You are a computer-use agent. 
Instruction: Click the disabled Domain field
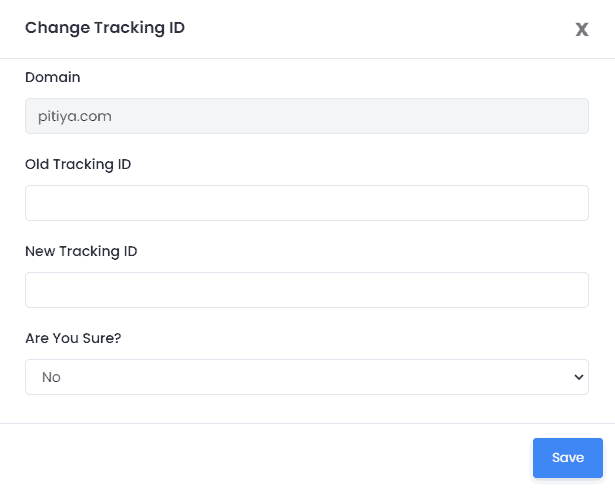click(x=307, y=116)
